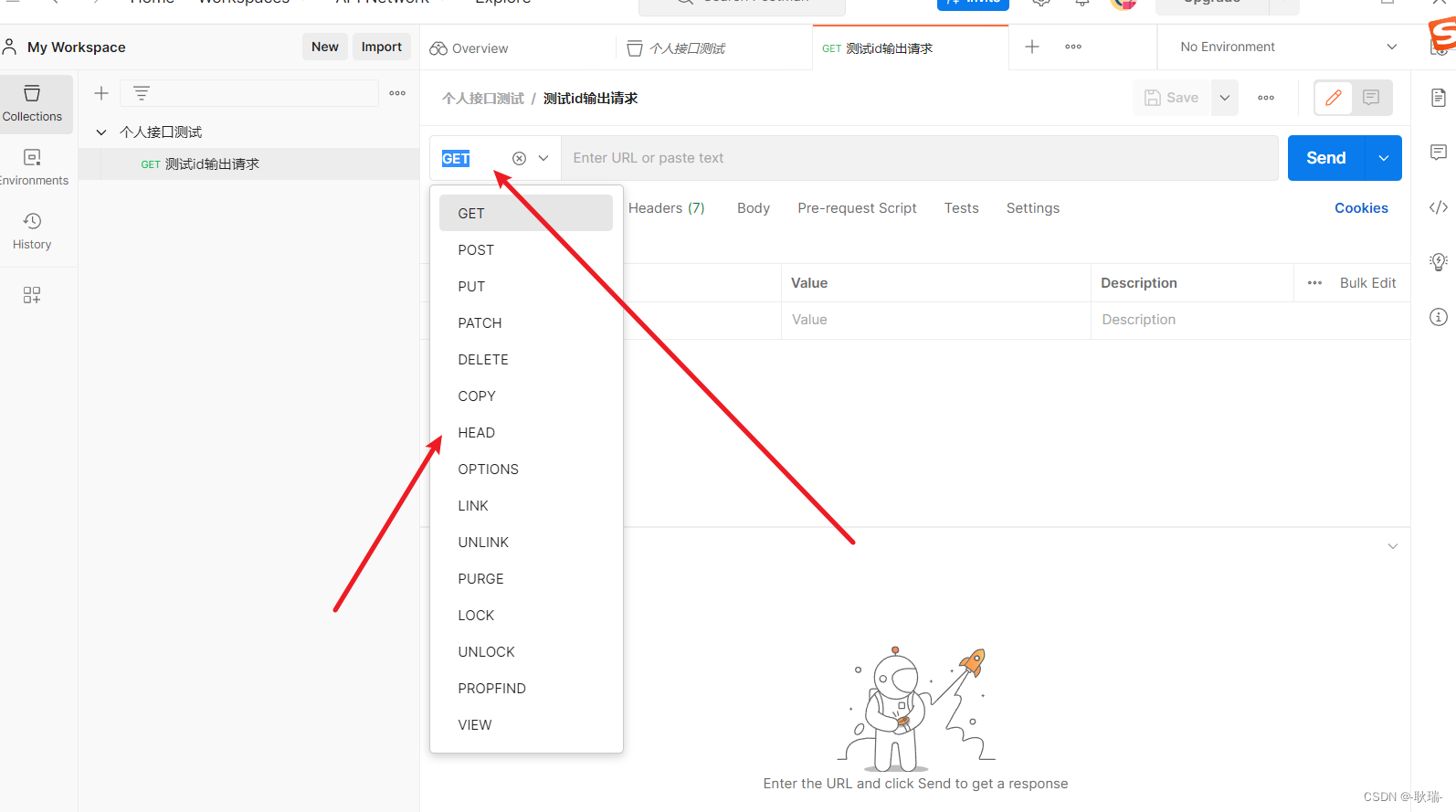
Task: Click the plus icon to create collection
Action: (101, 93)
